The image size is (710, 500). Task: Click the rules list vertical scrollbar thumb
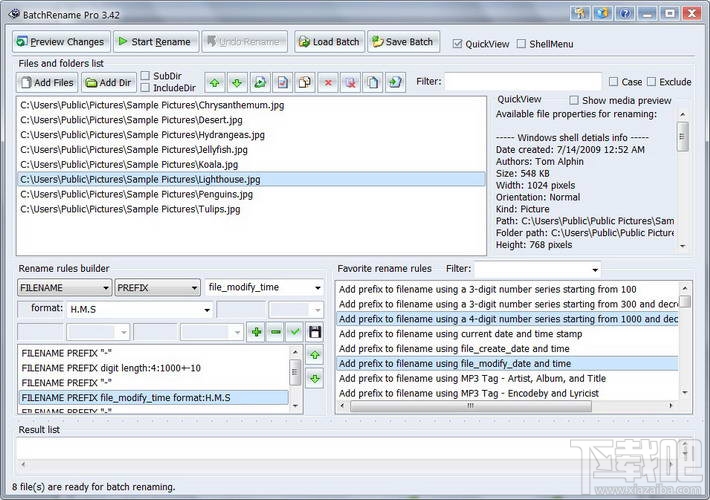295,372
